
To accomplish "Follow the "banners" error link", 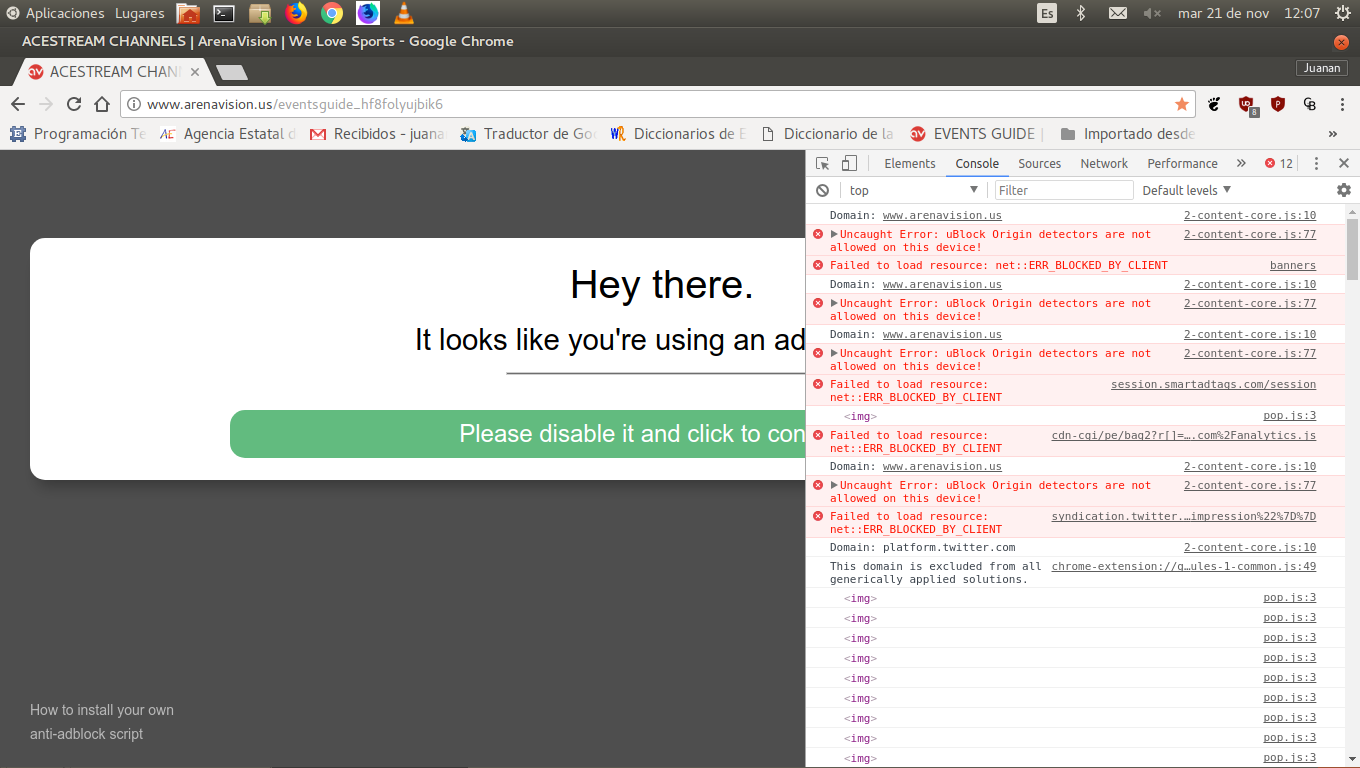I will point(1293,265).
